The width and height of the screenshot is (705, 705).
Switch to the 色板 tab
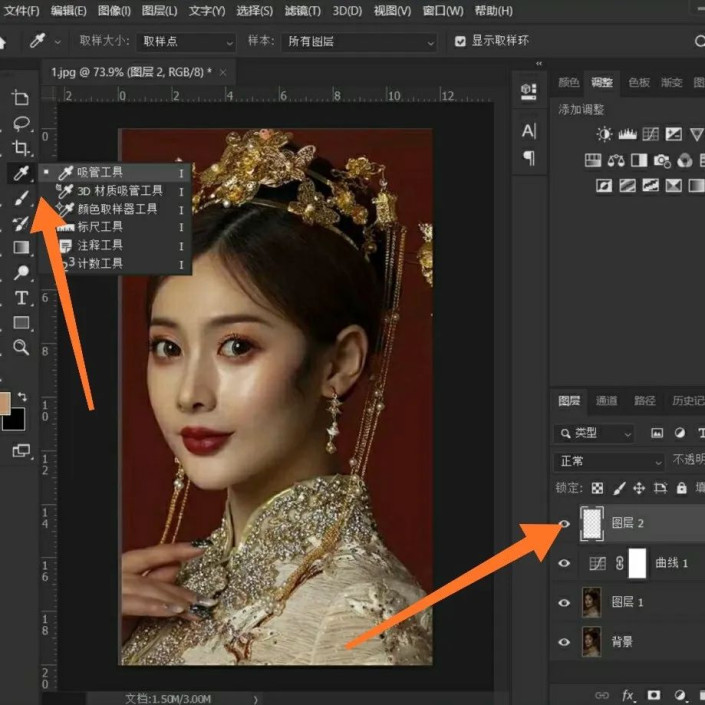[639, 82]
